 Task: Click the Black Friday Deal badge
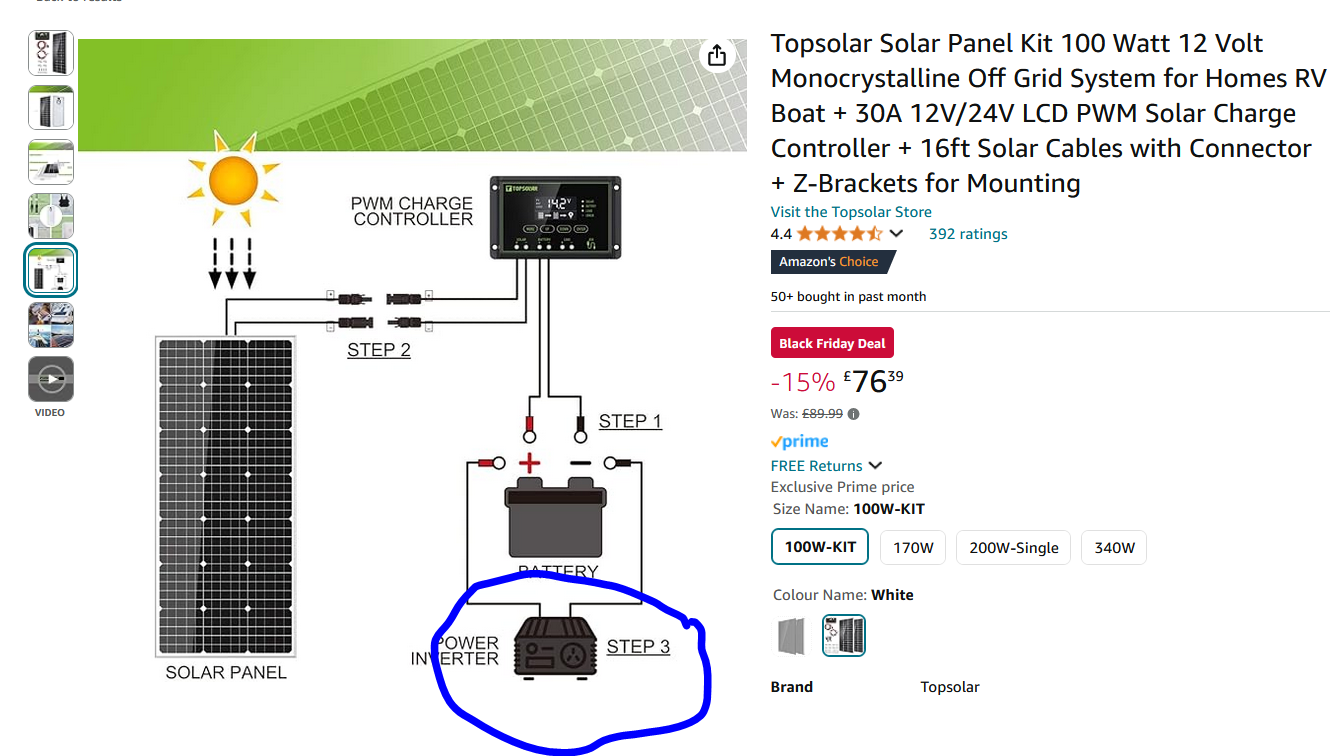point(832,343)
